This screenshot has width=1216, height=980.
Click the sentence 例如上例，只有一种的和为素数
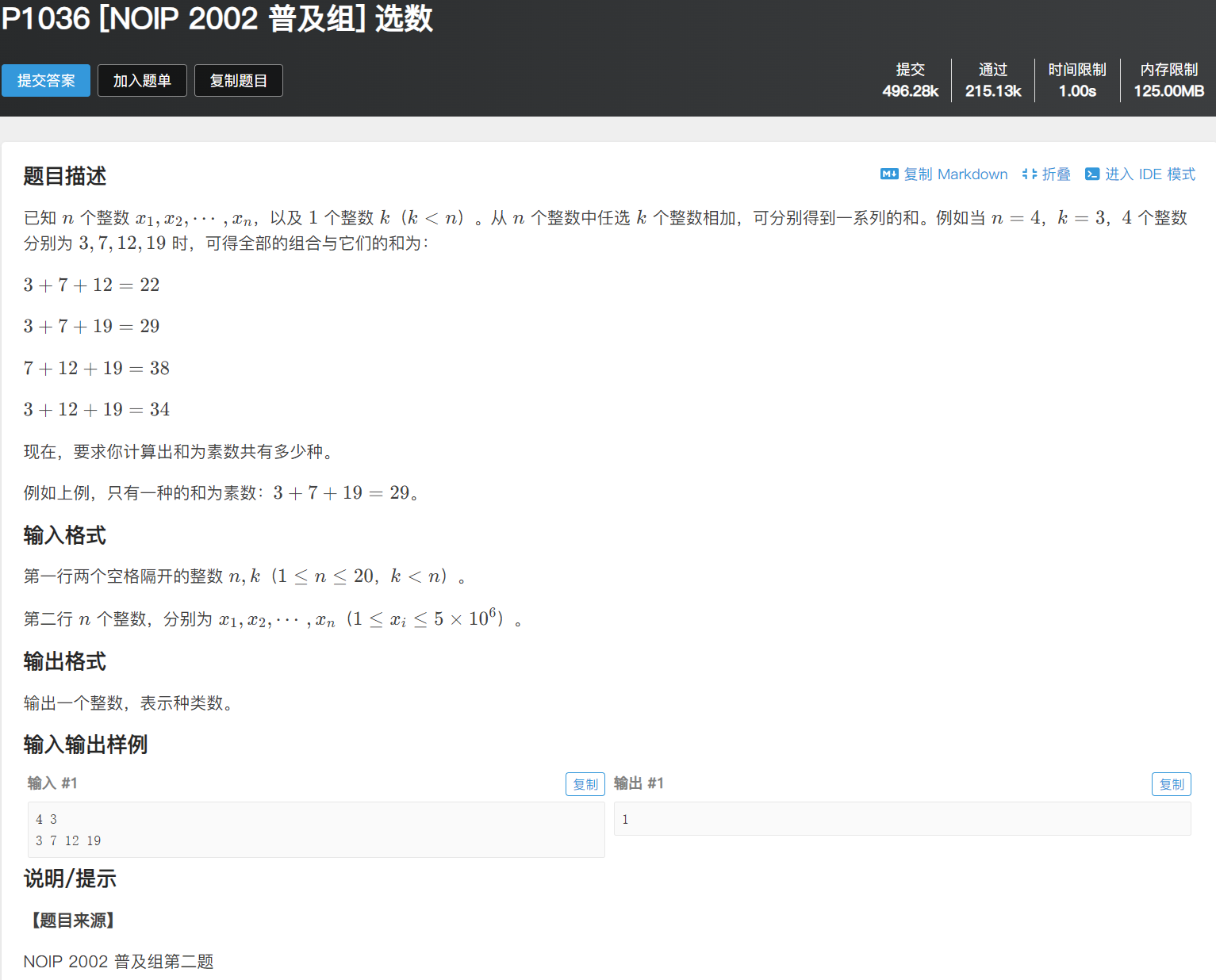coord(221,493)
